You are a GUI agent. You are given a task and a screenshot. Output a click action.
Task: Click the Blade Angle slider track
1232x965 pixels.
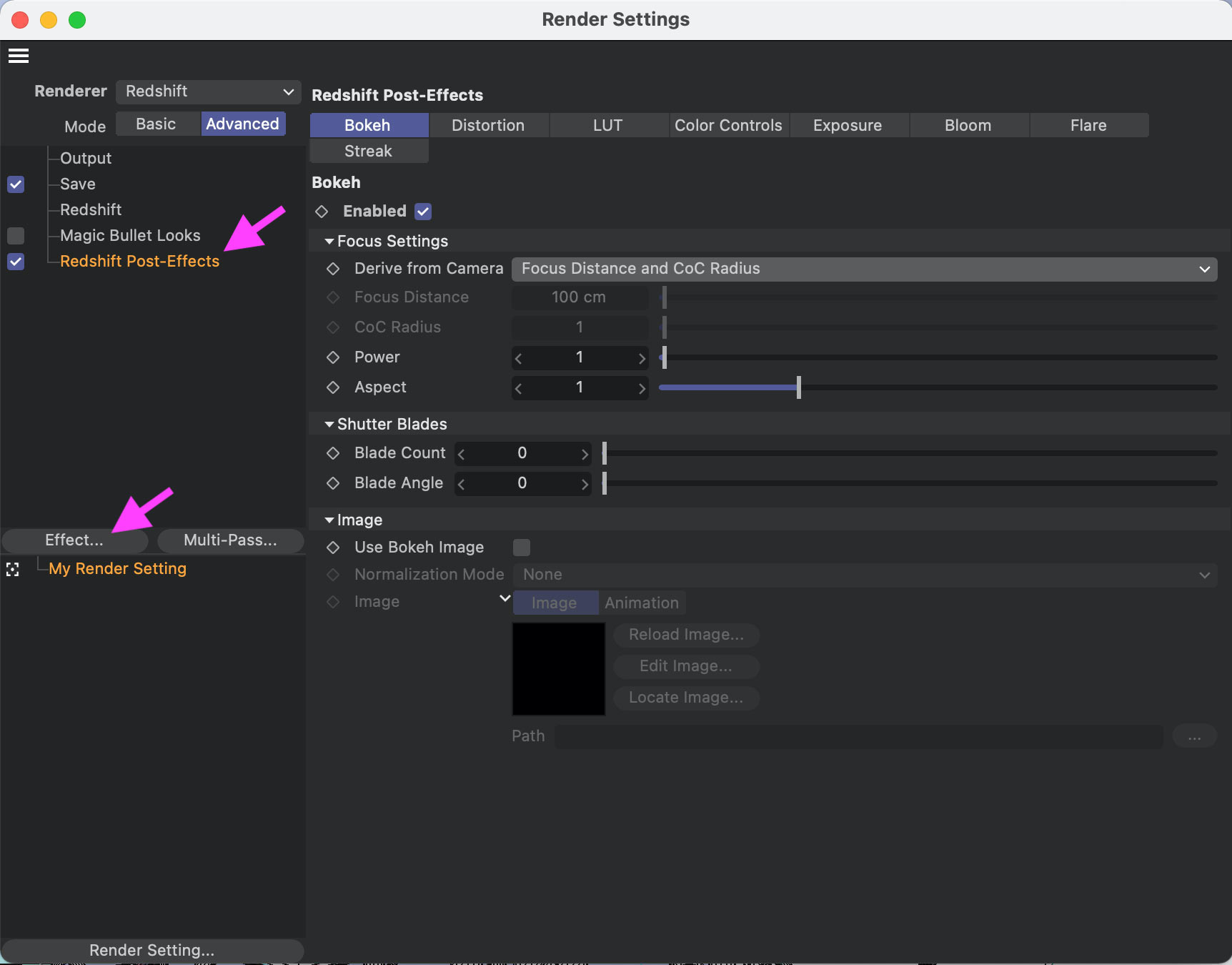pyautogui.click(x=909, y=483)
